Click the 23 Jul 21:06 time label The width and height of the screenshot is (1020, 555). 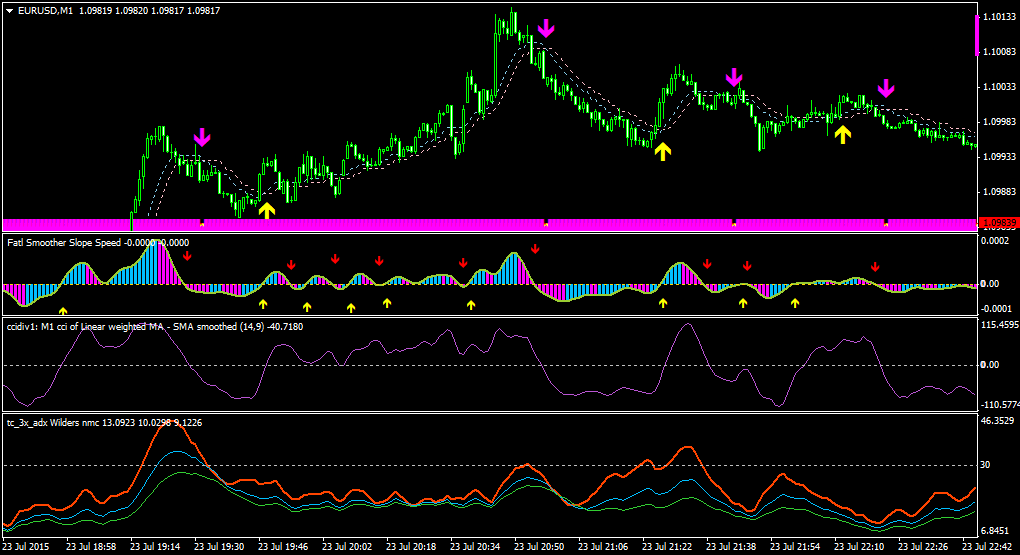pyautogui.click(x=603, y=547)
